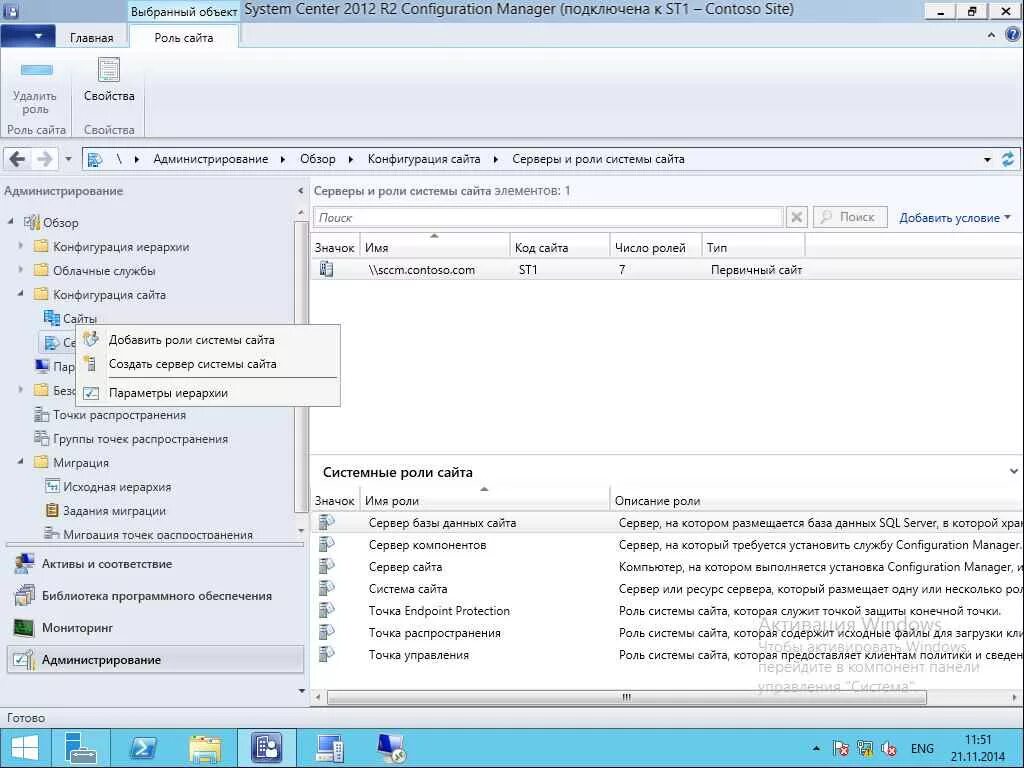The width and height of the screenshot is (1024, 768).
Task: Expand the Конфигурация иерархии folder
Action: (x=20, y=246)
